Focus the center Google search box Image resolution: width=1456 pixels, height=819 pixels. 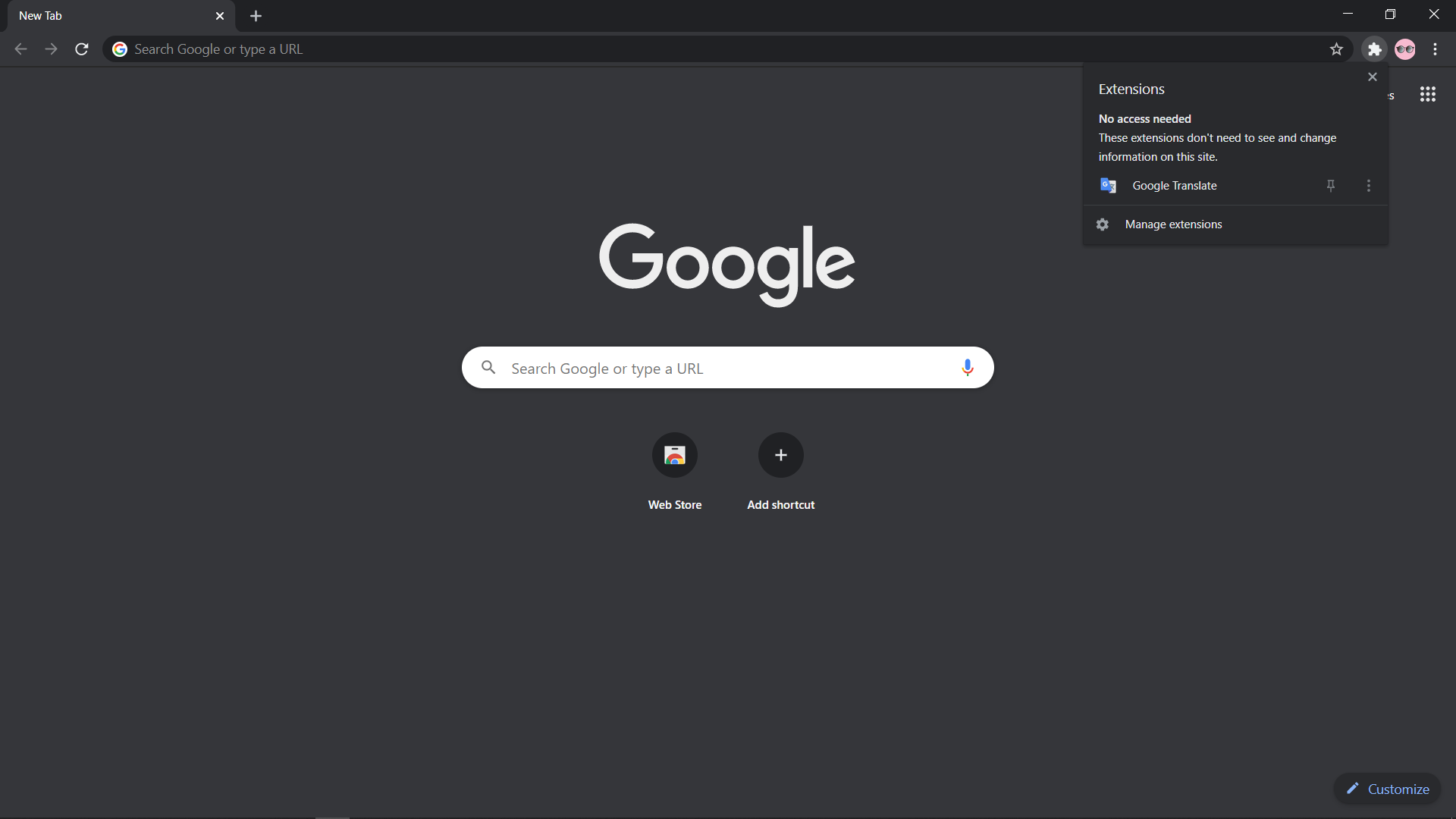[727, 368]
